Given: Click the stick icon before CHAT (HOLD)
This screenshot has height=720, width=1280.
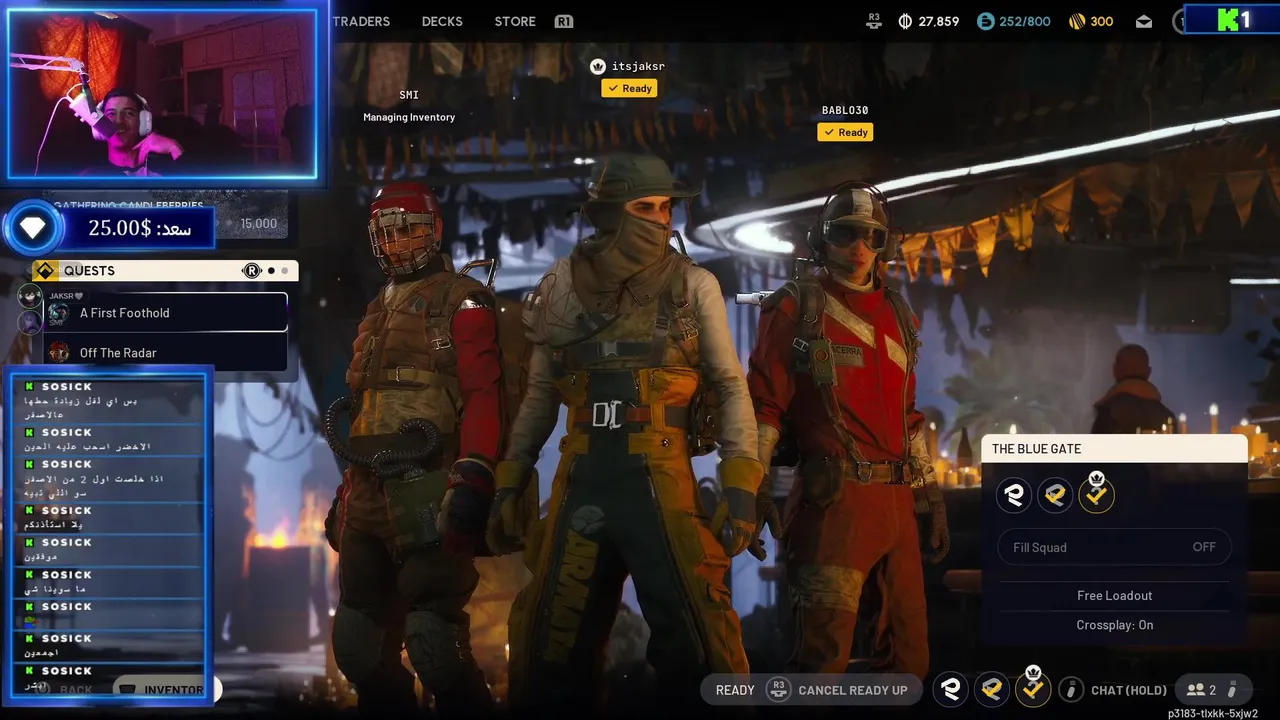Looking at the screenshot, I should pyautogui.click(x=1071, y=689).
